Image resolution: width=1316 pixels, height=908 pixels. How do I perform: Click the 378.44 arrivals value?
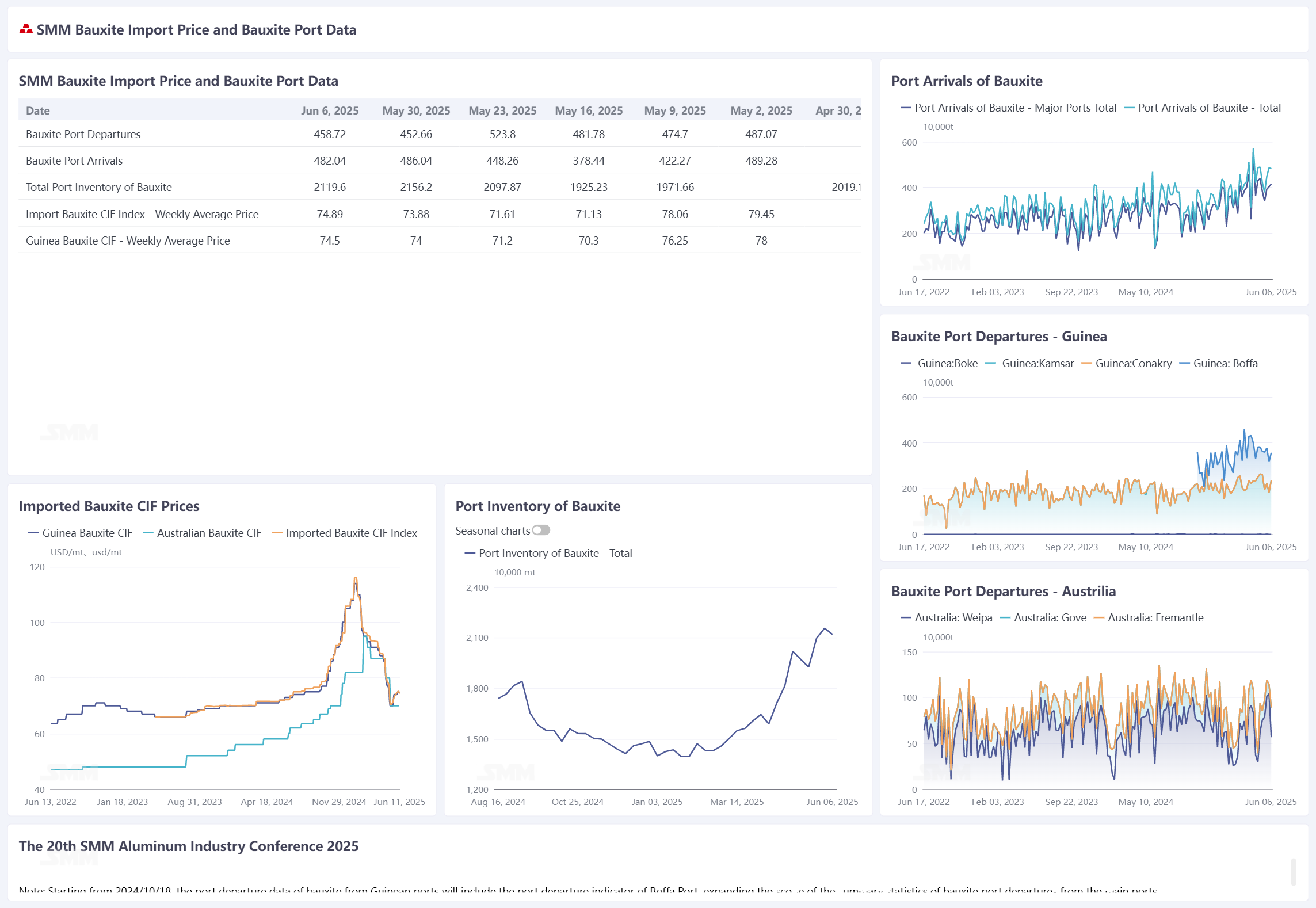pos(589,161)
